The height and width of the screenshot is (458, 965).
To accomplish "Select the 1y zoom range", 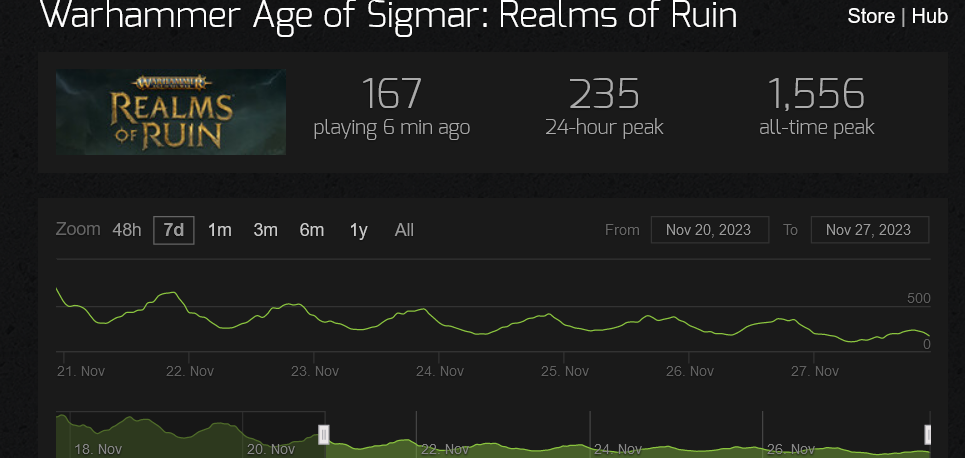I will pos(358,230).
